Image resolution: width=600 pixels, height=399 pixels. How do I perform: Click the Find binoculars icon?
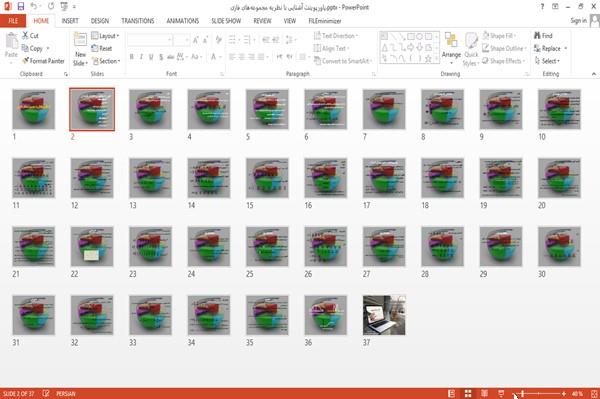(537, 35)
